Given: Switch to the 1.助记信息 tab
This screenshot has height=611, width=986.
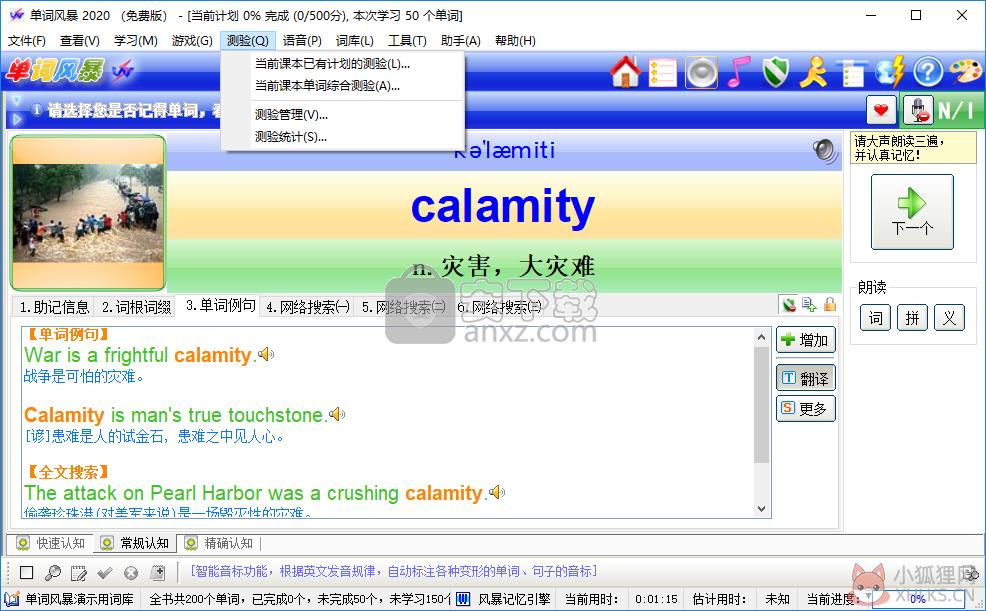Looking at the screenshot, I should [54, 307].
